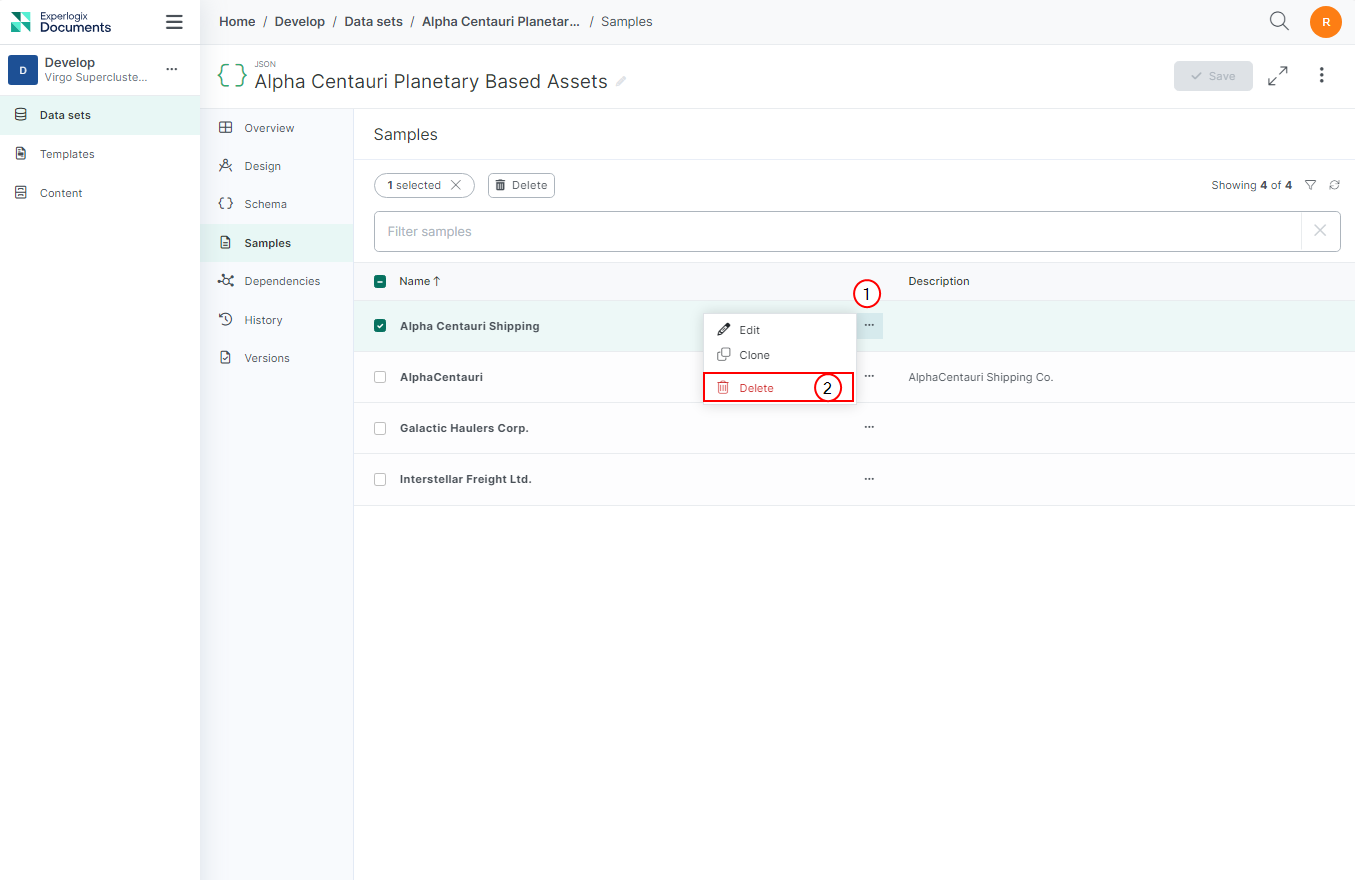Image resolution: width=1355 pixels, height=880 pixels.
Task: Clear the filter samples X icon
Action: (1320, 231)
